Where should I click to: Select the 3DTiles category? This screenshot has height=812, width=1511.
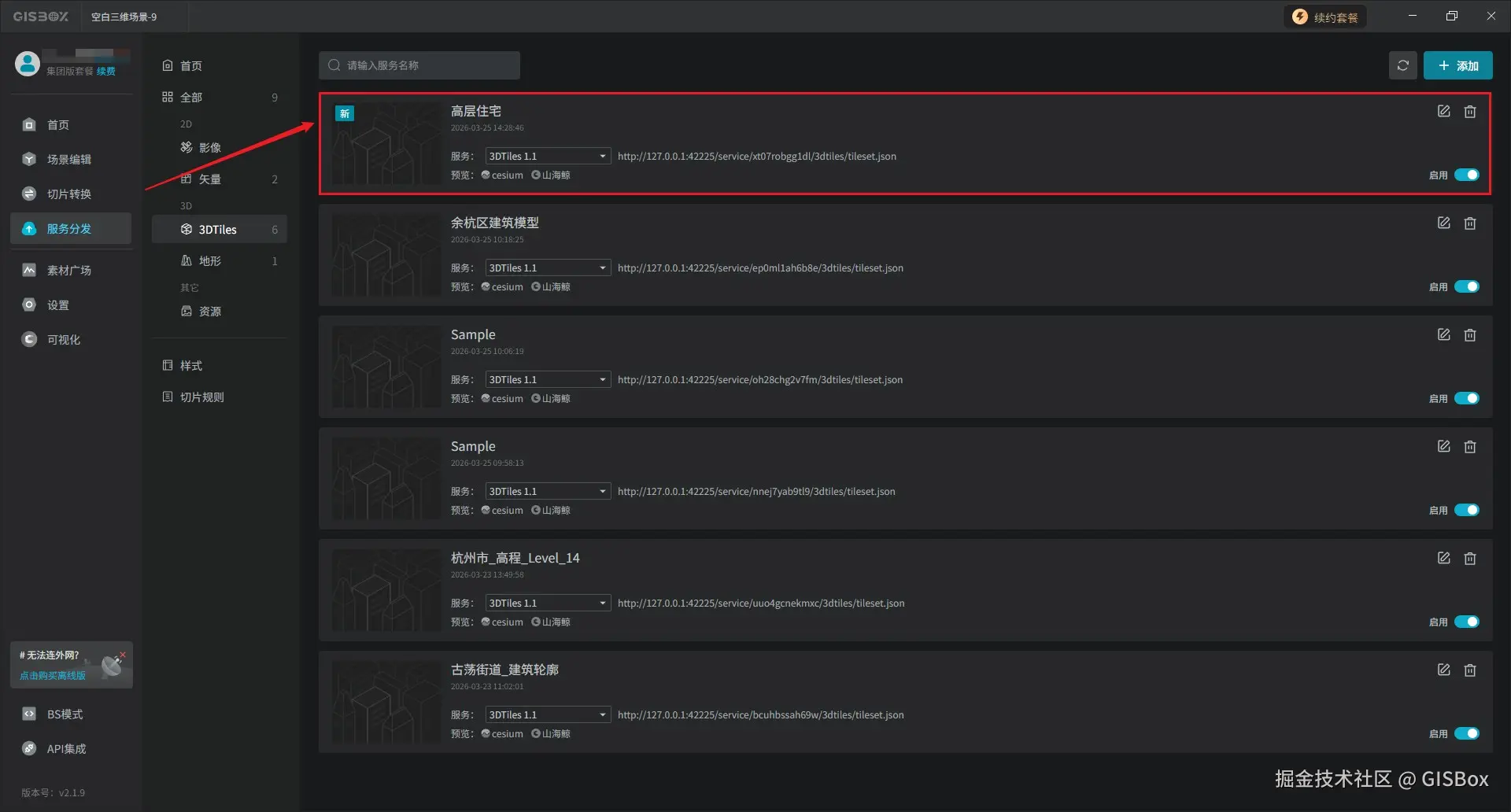click(x=216, y=229)
